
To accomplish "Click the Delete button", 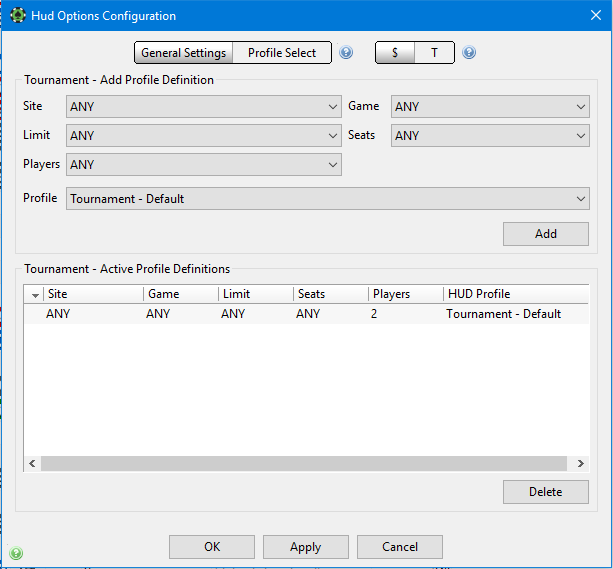I will pyautogui.click(x=546, y=492).
